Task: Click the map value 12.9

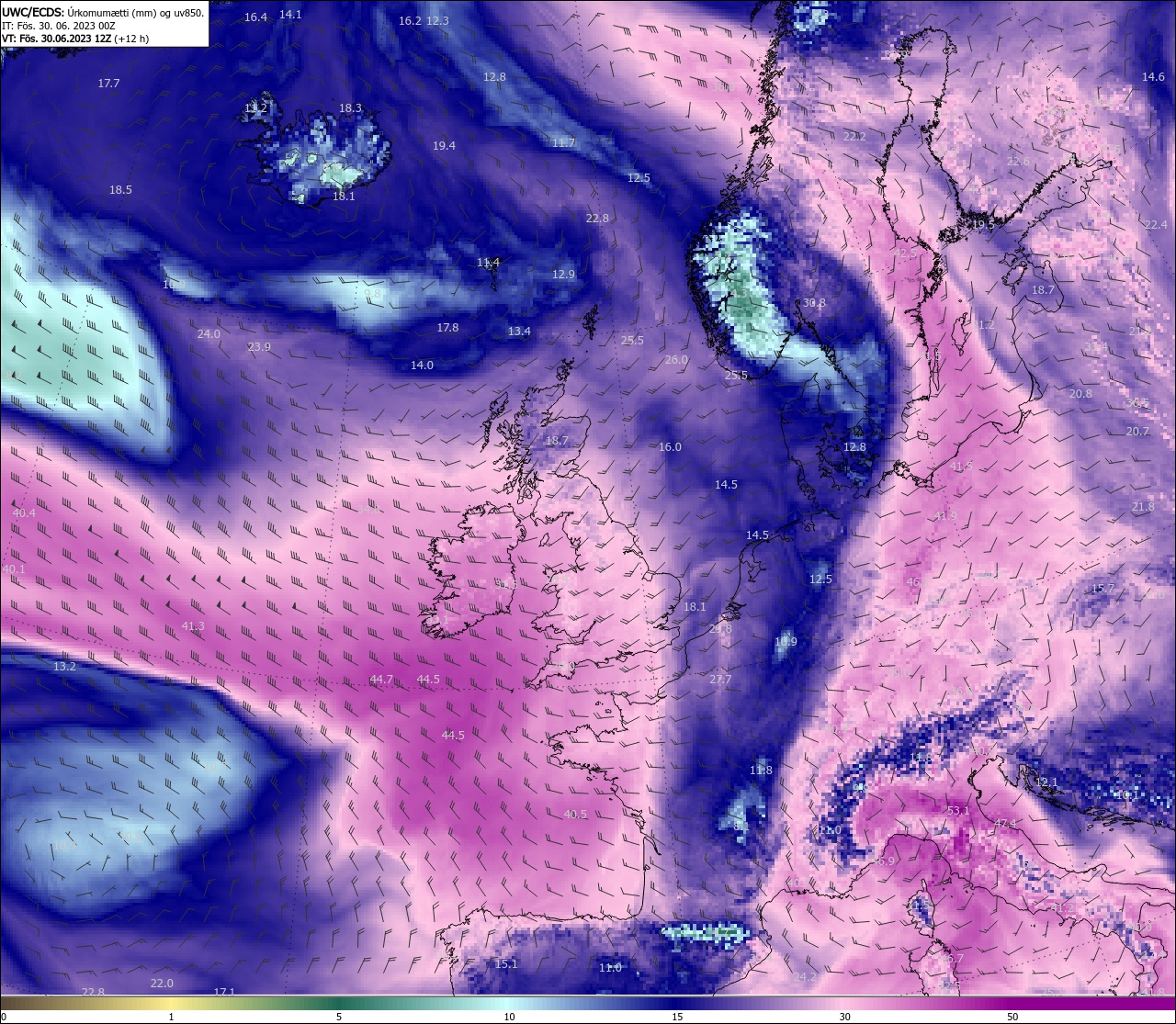Action: click(563, 274)
